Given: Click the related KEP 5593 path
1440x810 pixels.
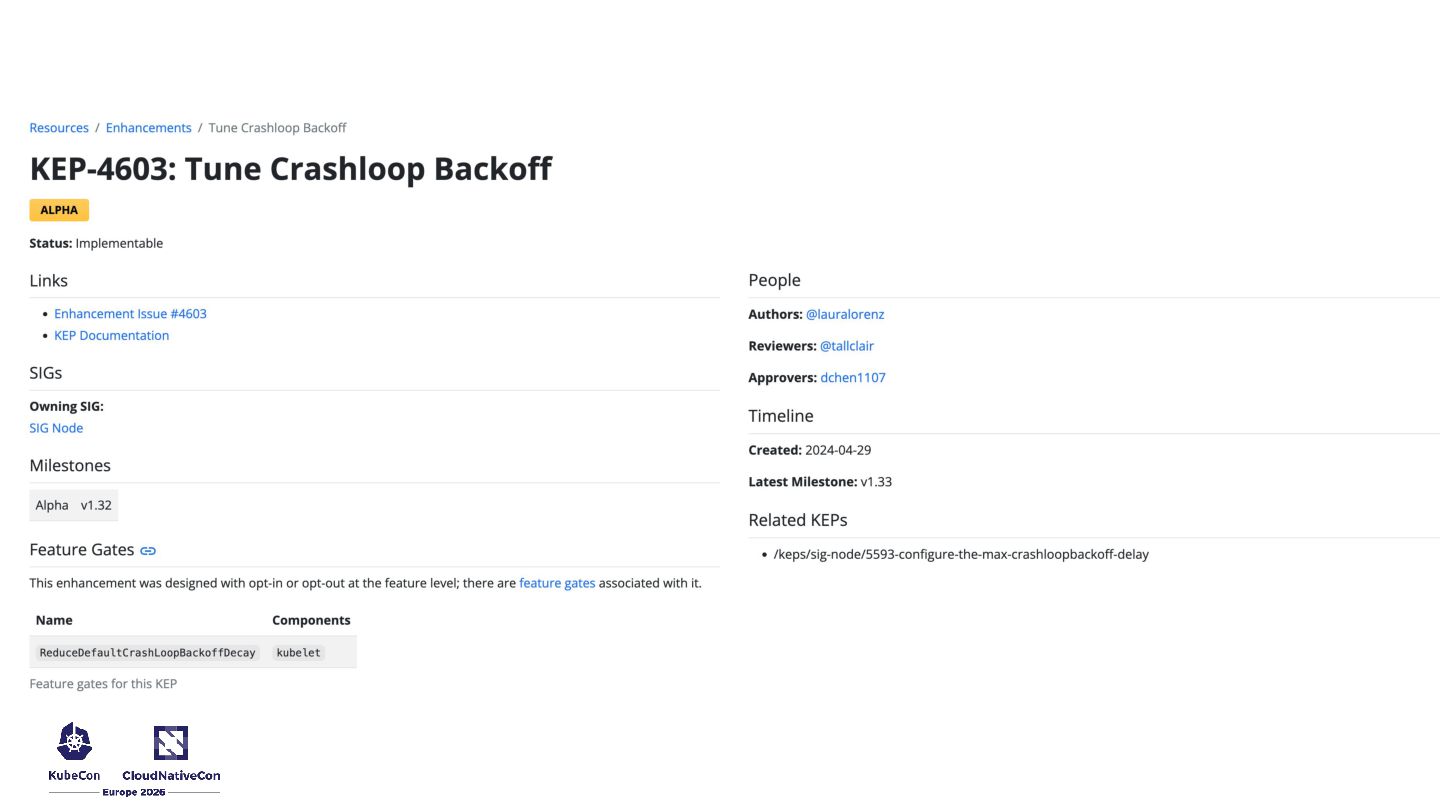Looking at the screenshot, I should (x=961, y=554).
